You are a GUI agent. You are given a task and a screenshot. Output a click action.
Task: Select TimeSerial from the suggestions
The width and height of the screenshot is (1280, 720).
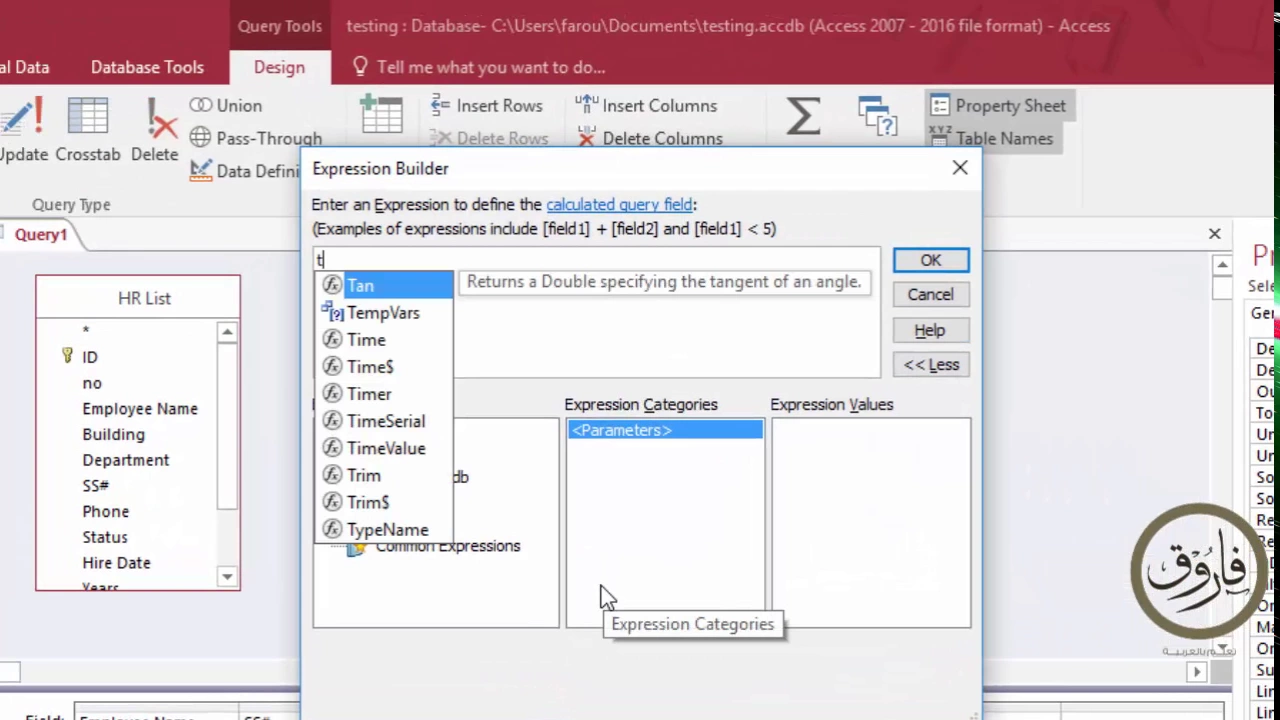point(386,421)
